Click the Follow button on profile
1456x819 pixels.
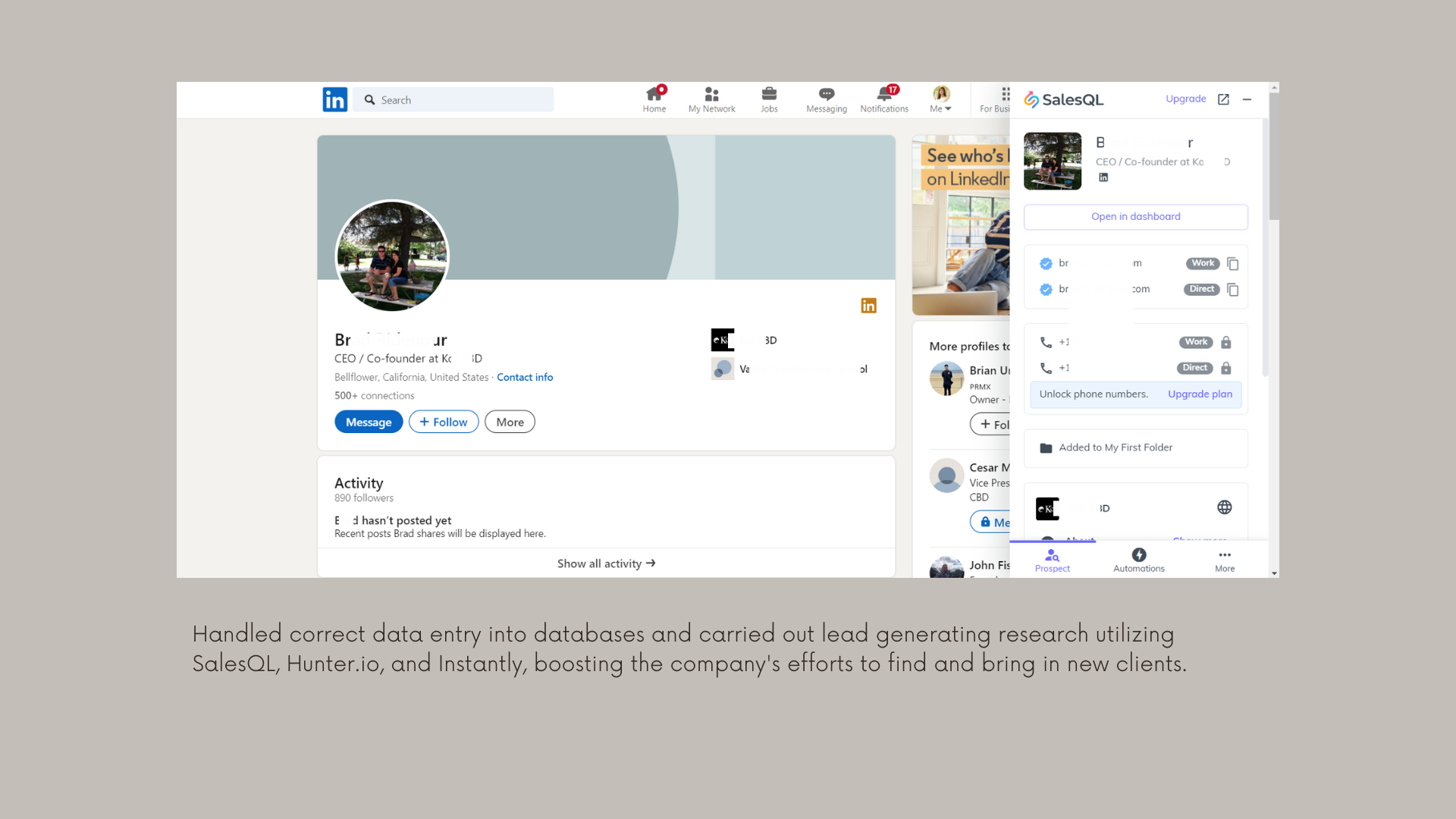pyautogui.click(x=444, y=422)
